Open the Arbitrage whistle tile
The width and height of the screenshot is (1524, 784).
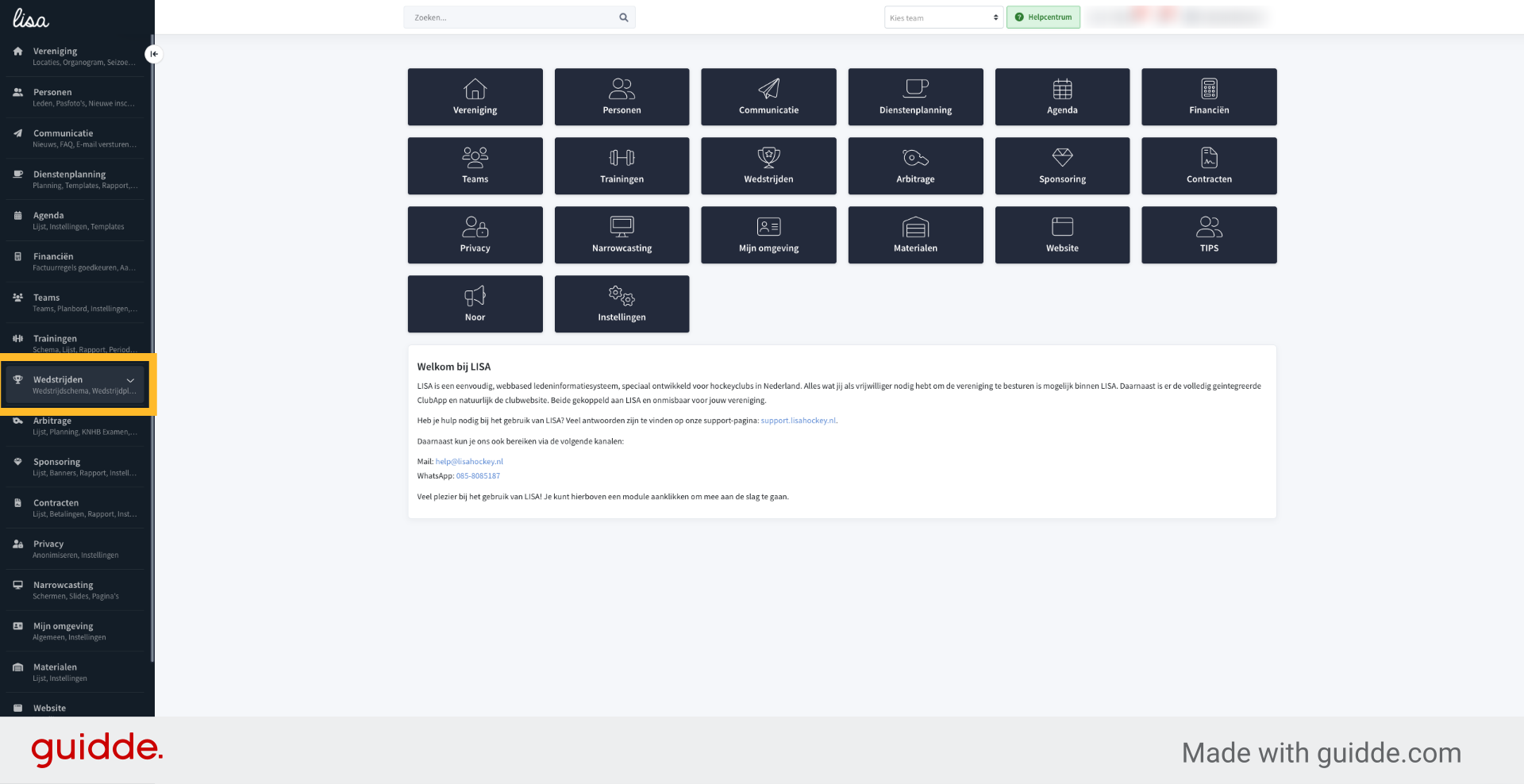coord(915,166)
